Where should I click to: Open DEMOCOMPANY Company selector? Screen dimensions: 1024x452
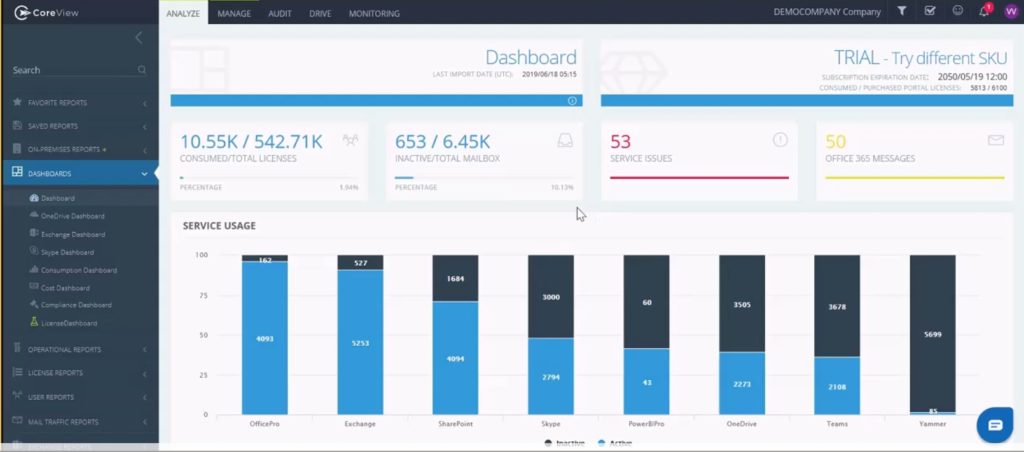pos(827,12)
